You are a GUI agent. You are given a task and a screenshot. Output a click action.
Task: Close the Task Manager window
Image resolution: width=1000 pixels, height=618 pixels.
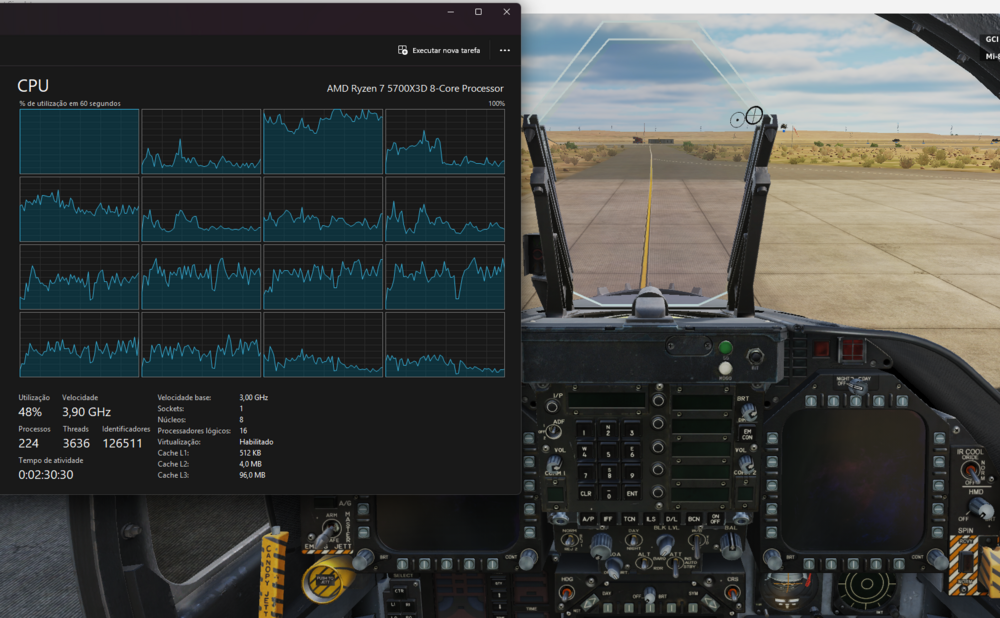tap(506, 11)
